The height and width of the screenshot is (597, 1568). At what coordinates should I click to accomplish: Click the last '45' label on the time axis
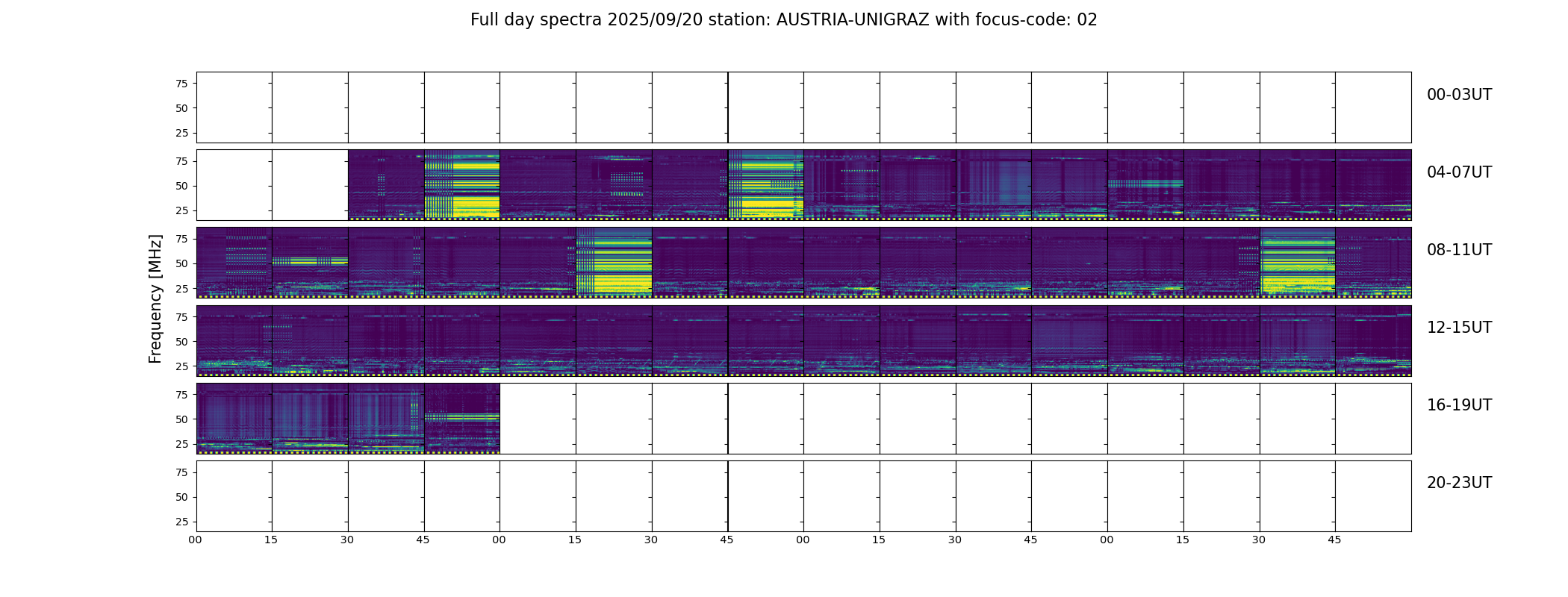(x=1334, y=540)
